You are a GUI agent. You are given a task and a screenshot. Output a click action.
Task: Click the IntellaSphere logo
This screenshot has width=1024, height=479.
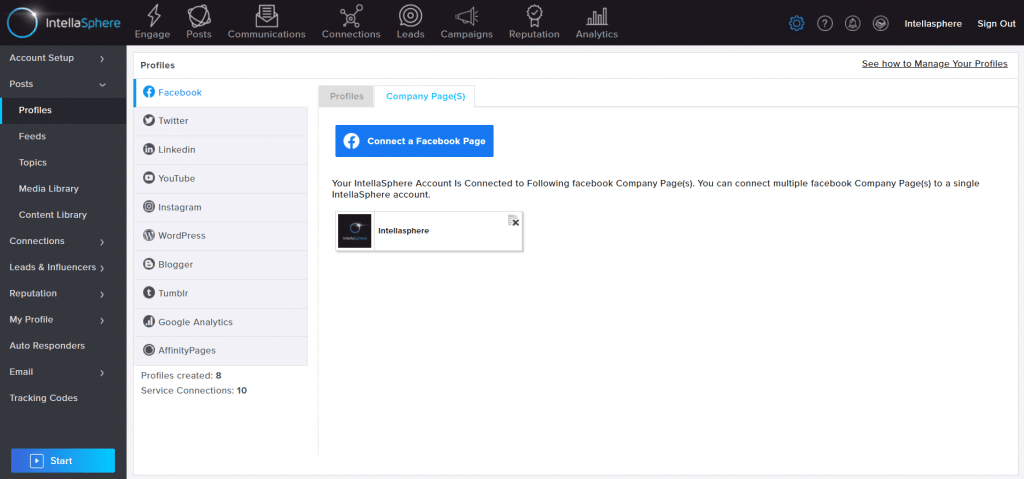63,22
